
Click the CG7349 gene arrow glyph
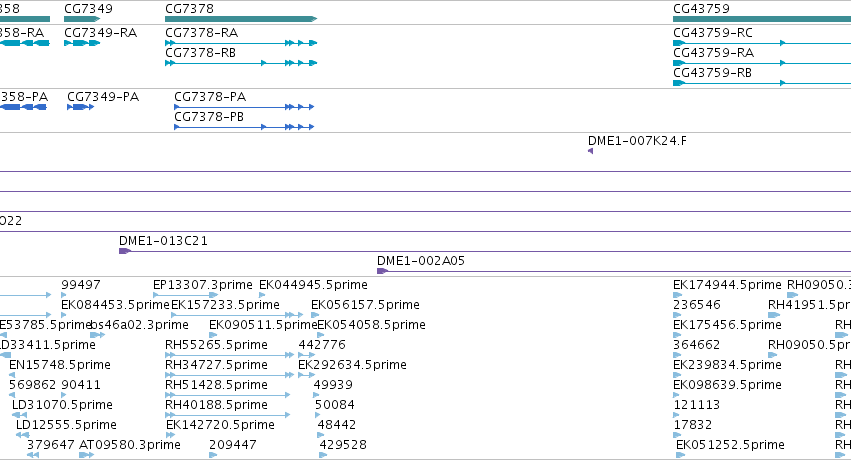[82, 19]
